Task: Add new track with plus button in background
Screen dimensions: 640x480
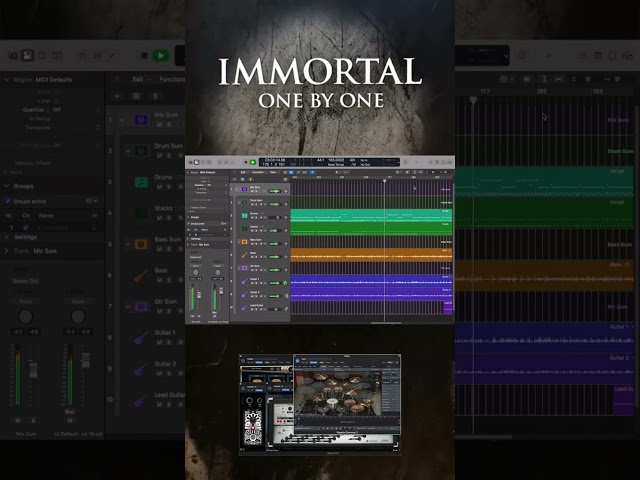Action: click(x=117, y=96)
